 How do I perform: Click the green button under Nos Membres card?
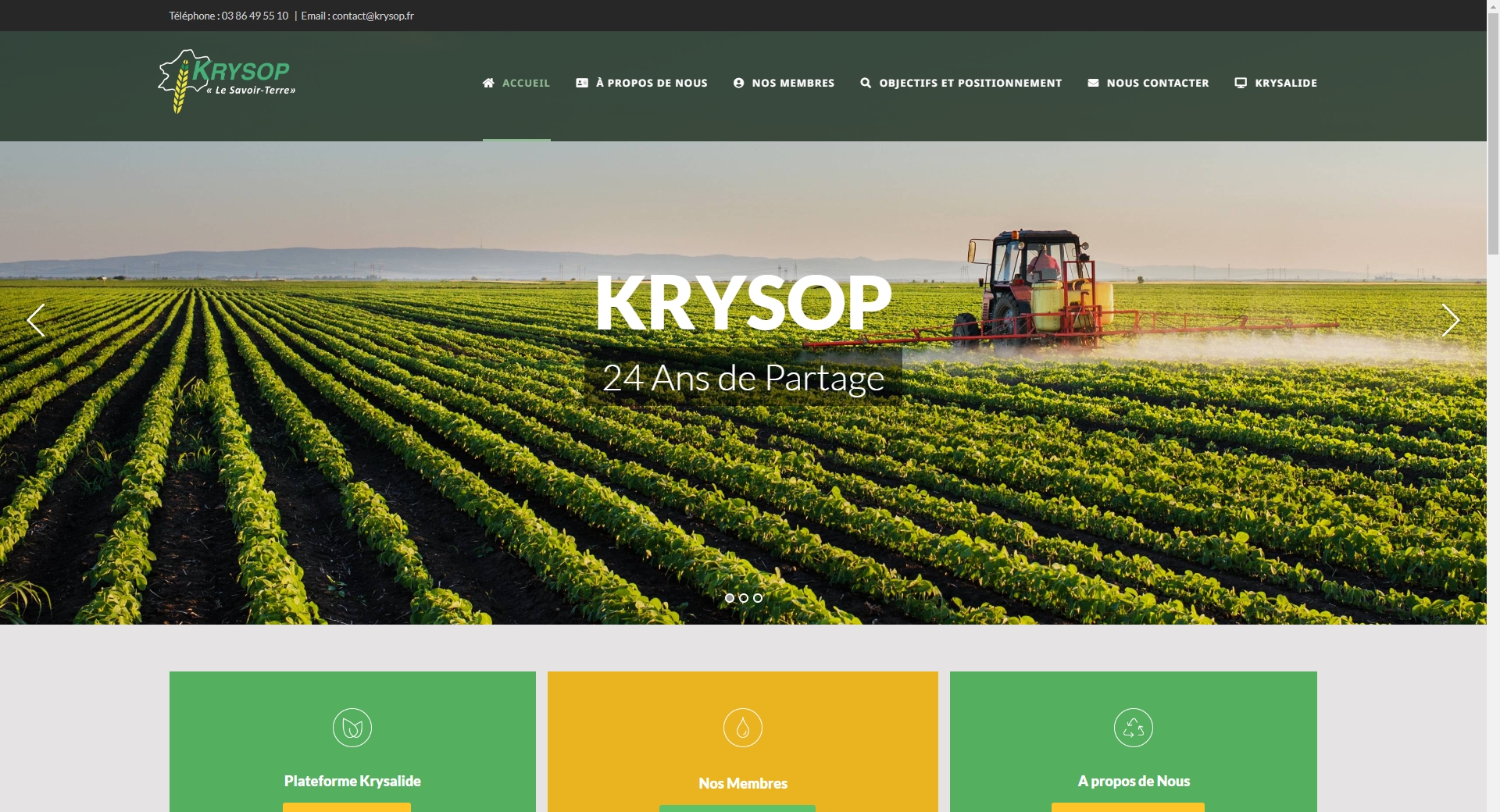737,808
